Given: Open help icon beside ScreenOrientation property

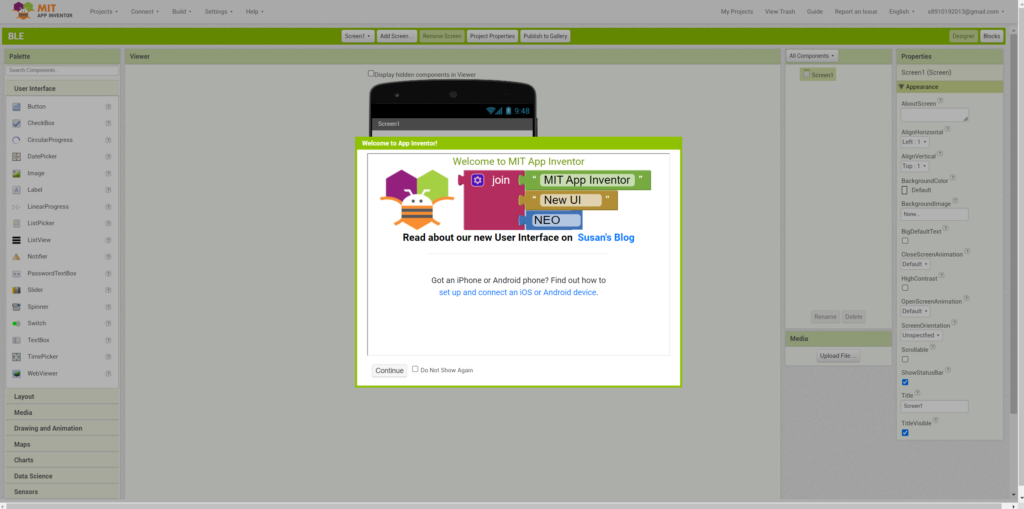Looking at the screenshot, I should point(955,323).
